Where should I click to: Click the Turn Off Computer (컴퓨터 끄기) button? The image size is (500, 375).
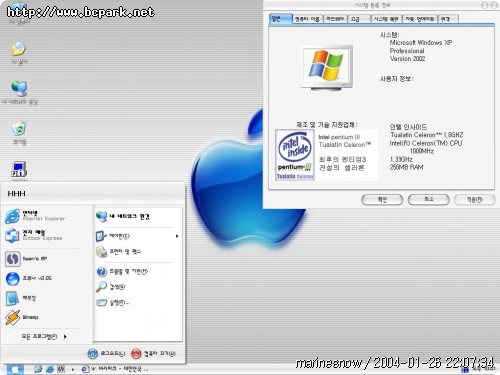tap(153, 353)
